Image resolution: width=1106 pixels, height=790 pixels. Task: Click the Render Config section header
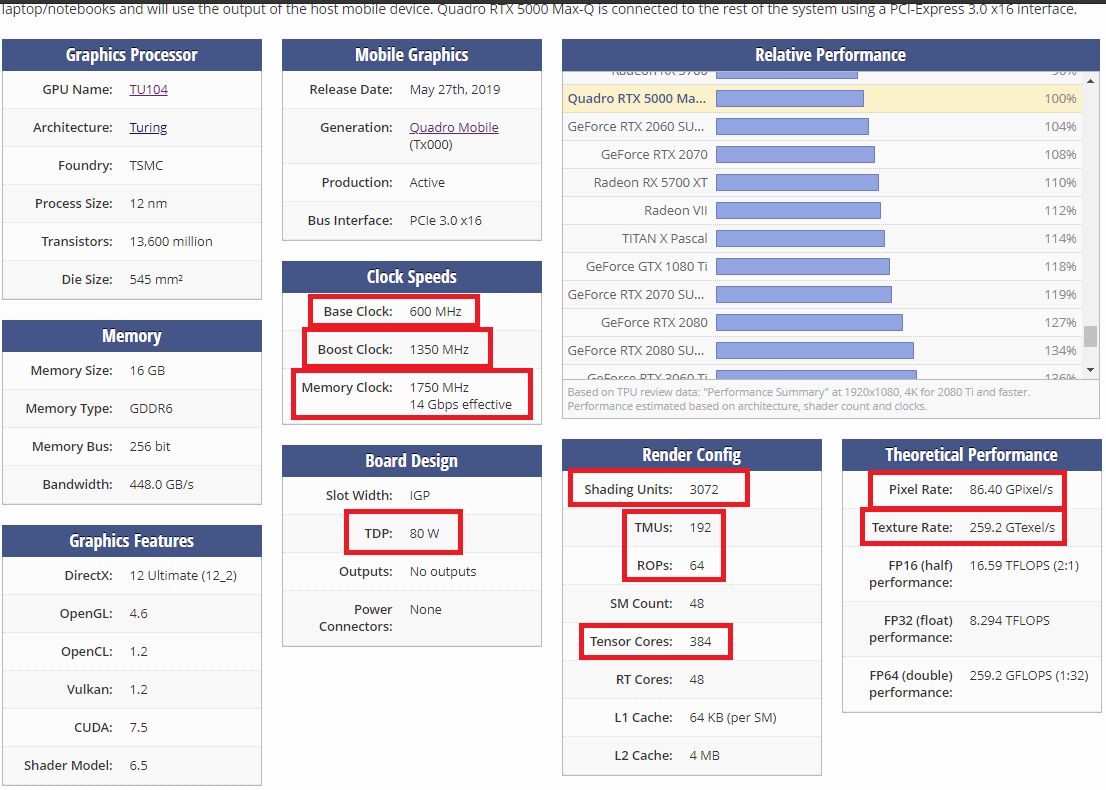pos(692,455)
